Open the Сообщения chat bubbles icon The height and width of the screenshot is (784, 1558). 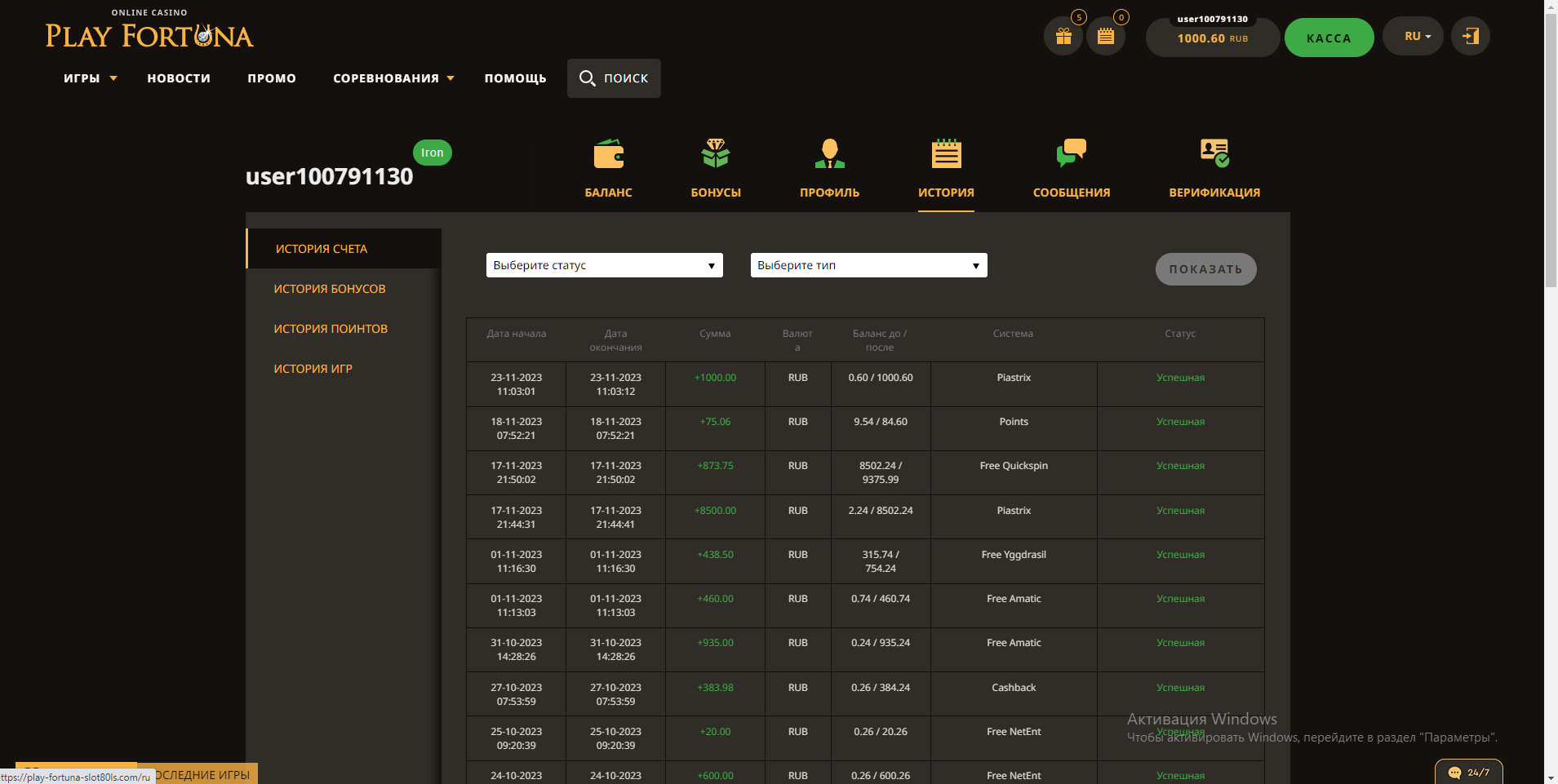(x=1071, y=153)
